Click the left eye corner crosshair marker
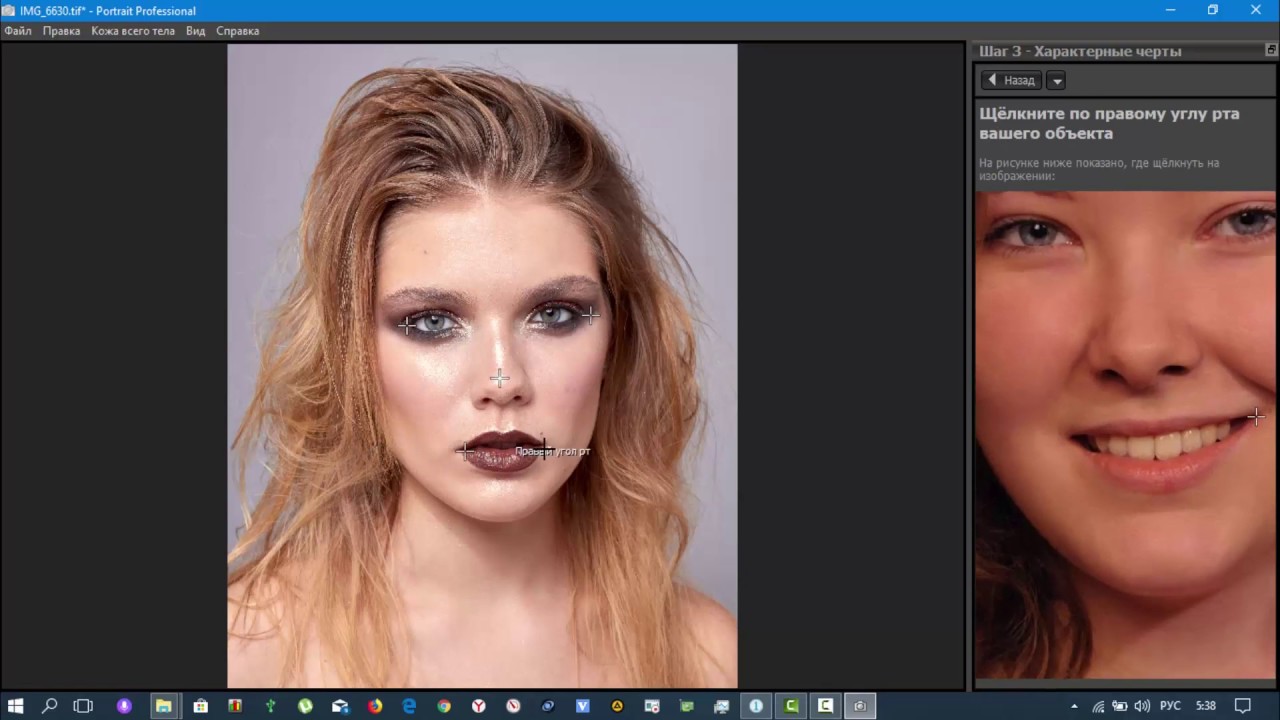Image resolution: width=1280 pixels, height=720 pixels. (x=406, y=325)
